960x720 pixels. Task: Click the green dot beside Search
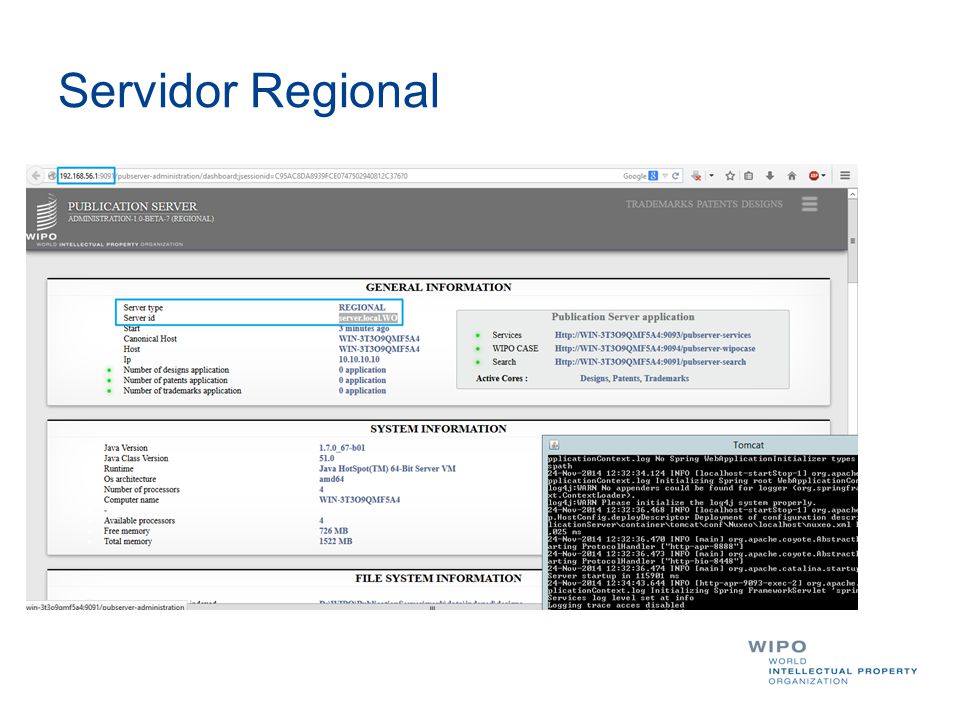tap(478, 362)
